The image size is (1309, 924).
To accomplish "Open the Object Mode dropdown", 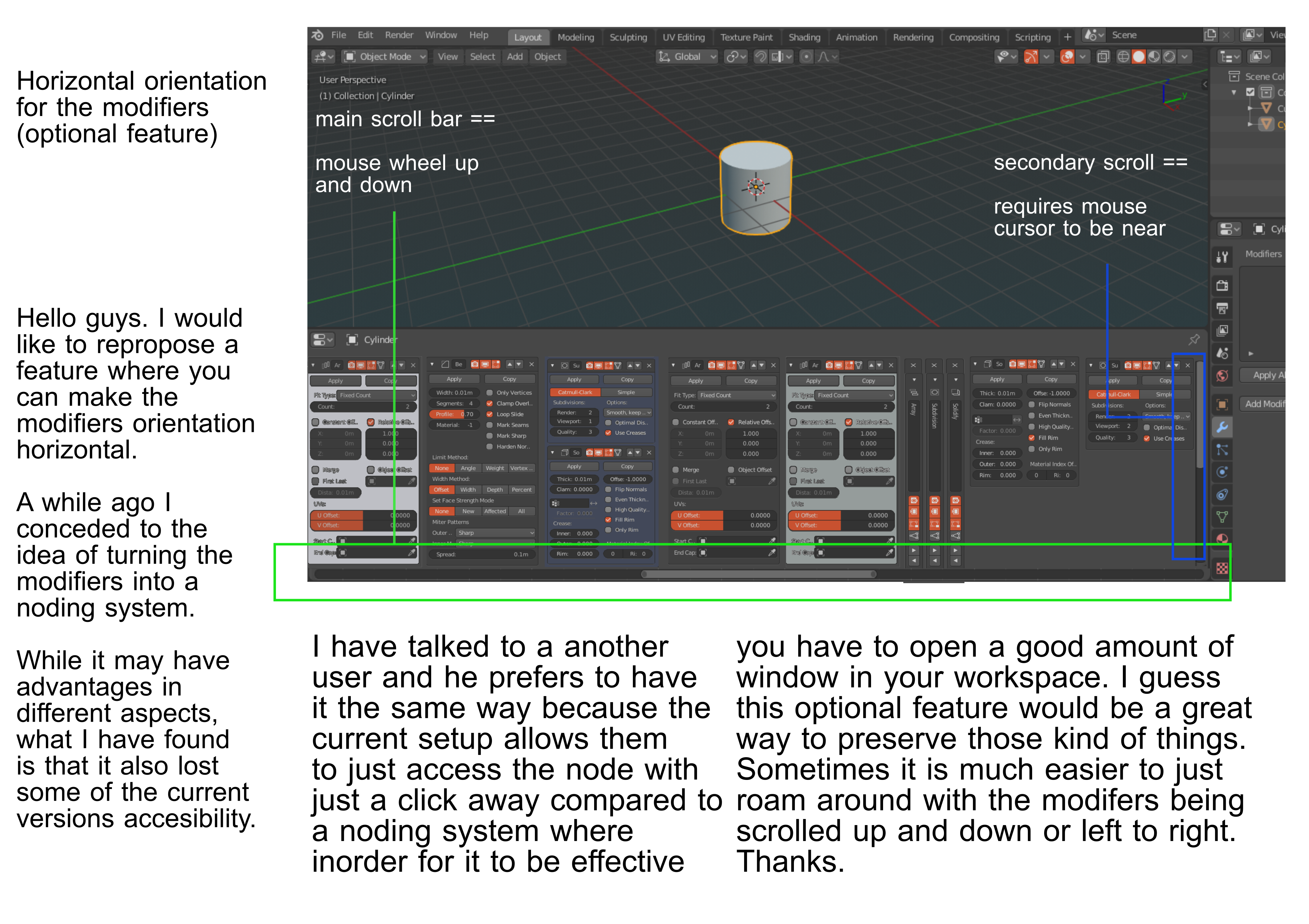I will pos(385,57).
